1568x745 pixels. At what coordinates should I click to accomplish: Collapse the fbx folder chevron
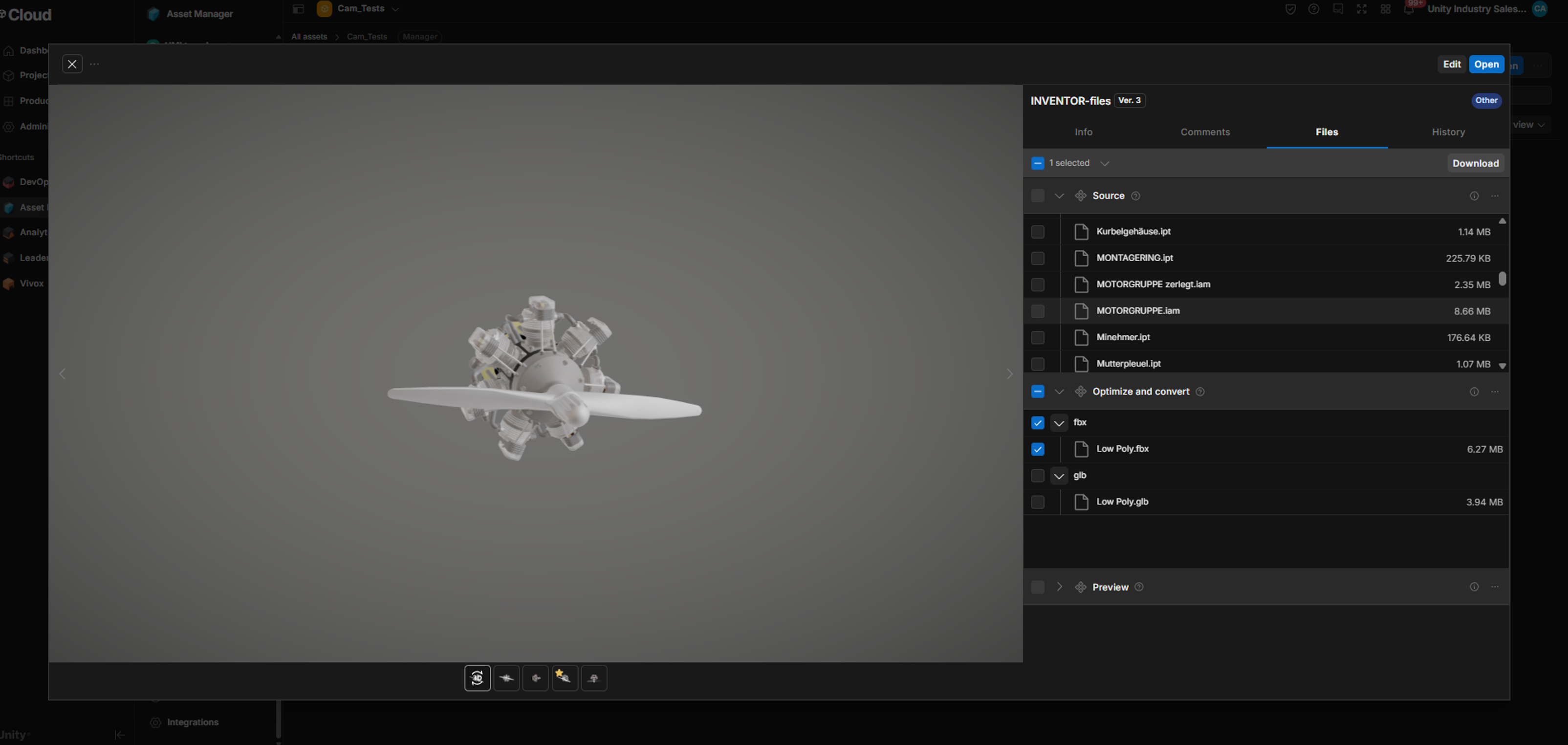point(1059,423)
